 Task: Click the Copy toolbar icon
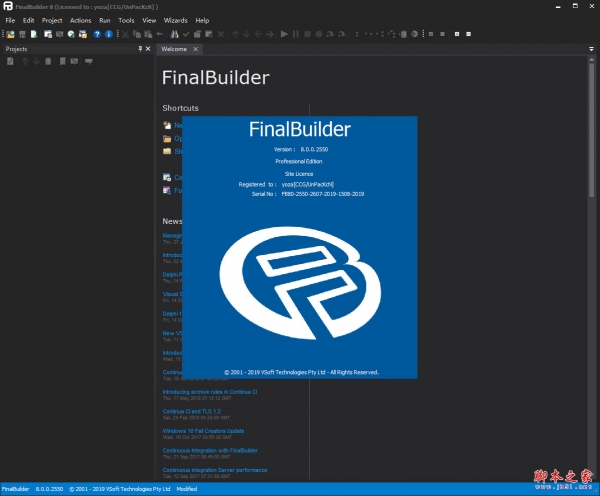pyautogui.click(x=137, y=34)
